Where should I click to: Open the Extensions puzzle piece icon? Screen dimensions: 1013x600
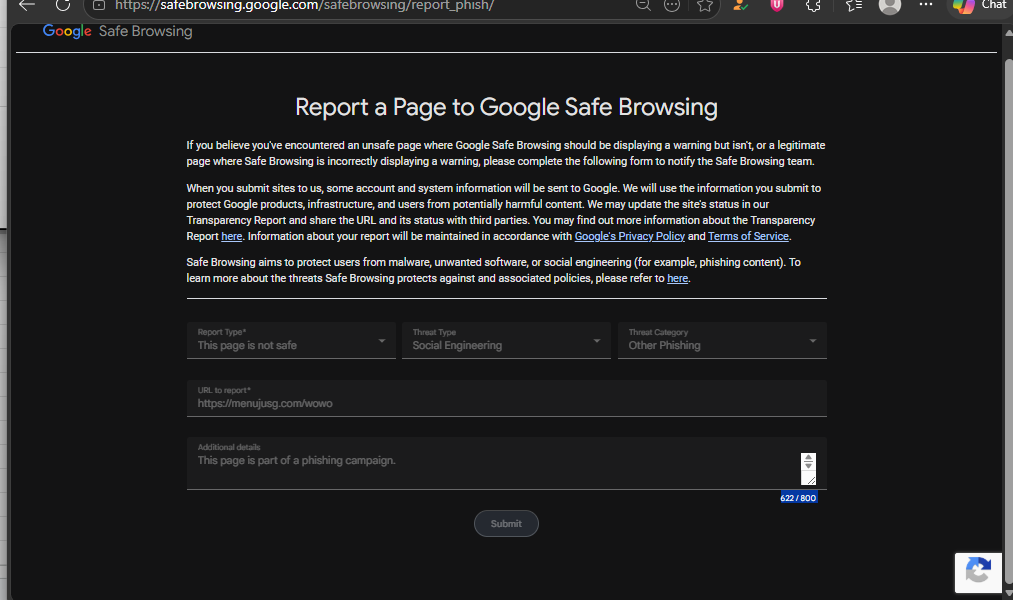click(813, 5)
